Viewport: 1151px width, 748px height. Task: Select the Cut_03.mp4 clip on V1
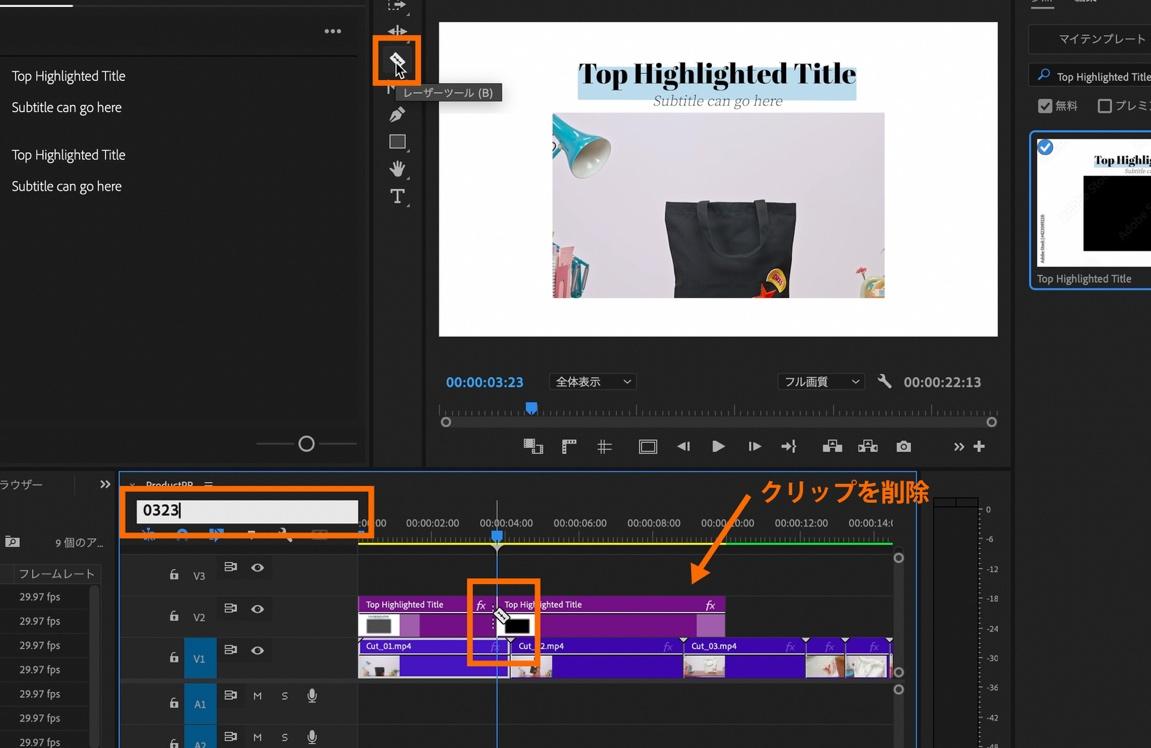744,658
